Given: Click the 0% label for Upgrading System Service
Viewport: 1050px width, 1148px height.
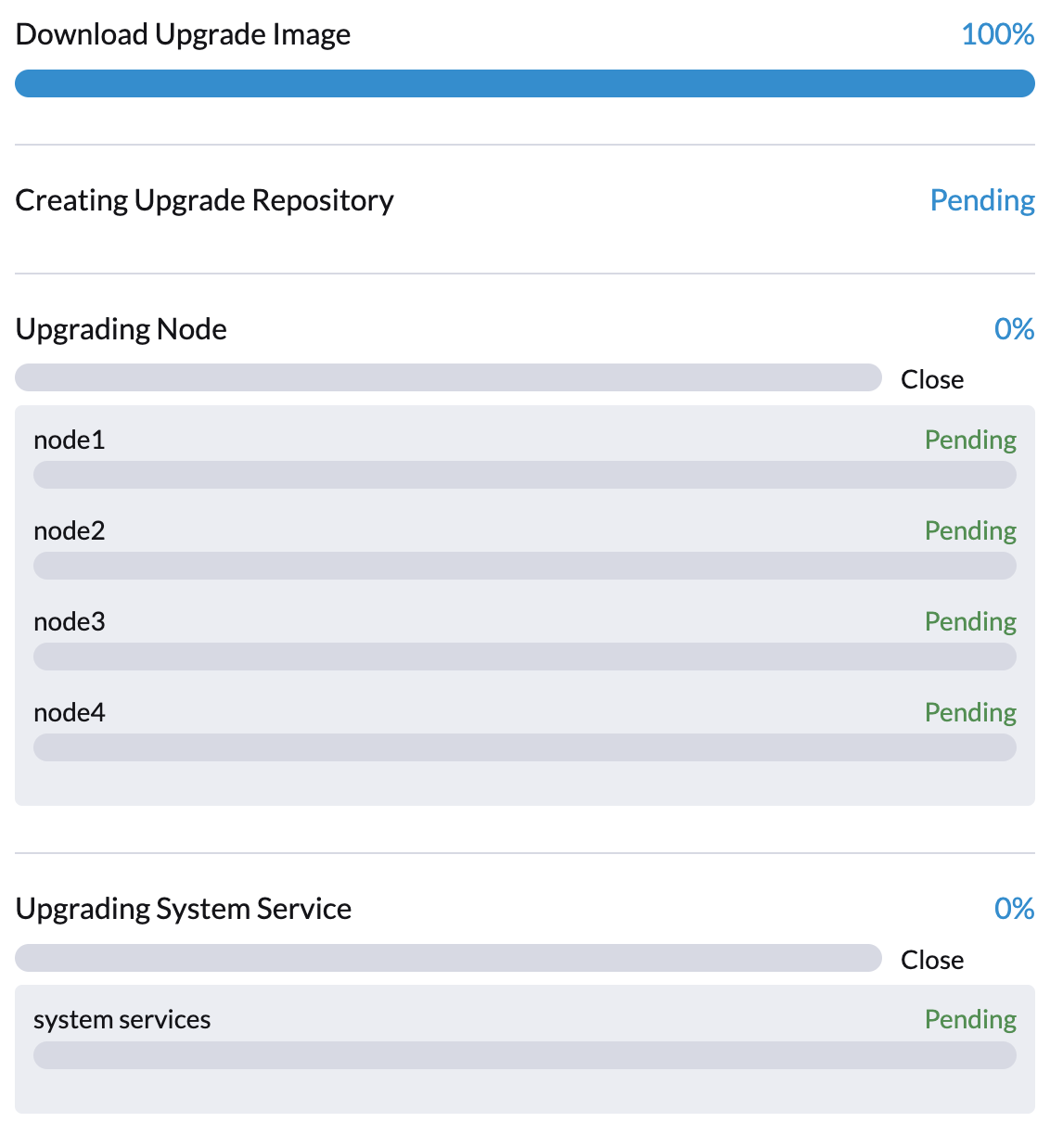Looking at the screenshot, I should pos(1014,910).
